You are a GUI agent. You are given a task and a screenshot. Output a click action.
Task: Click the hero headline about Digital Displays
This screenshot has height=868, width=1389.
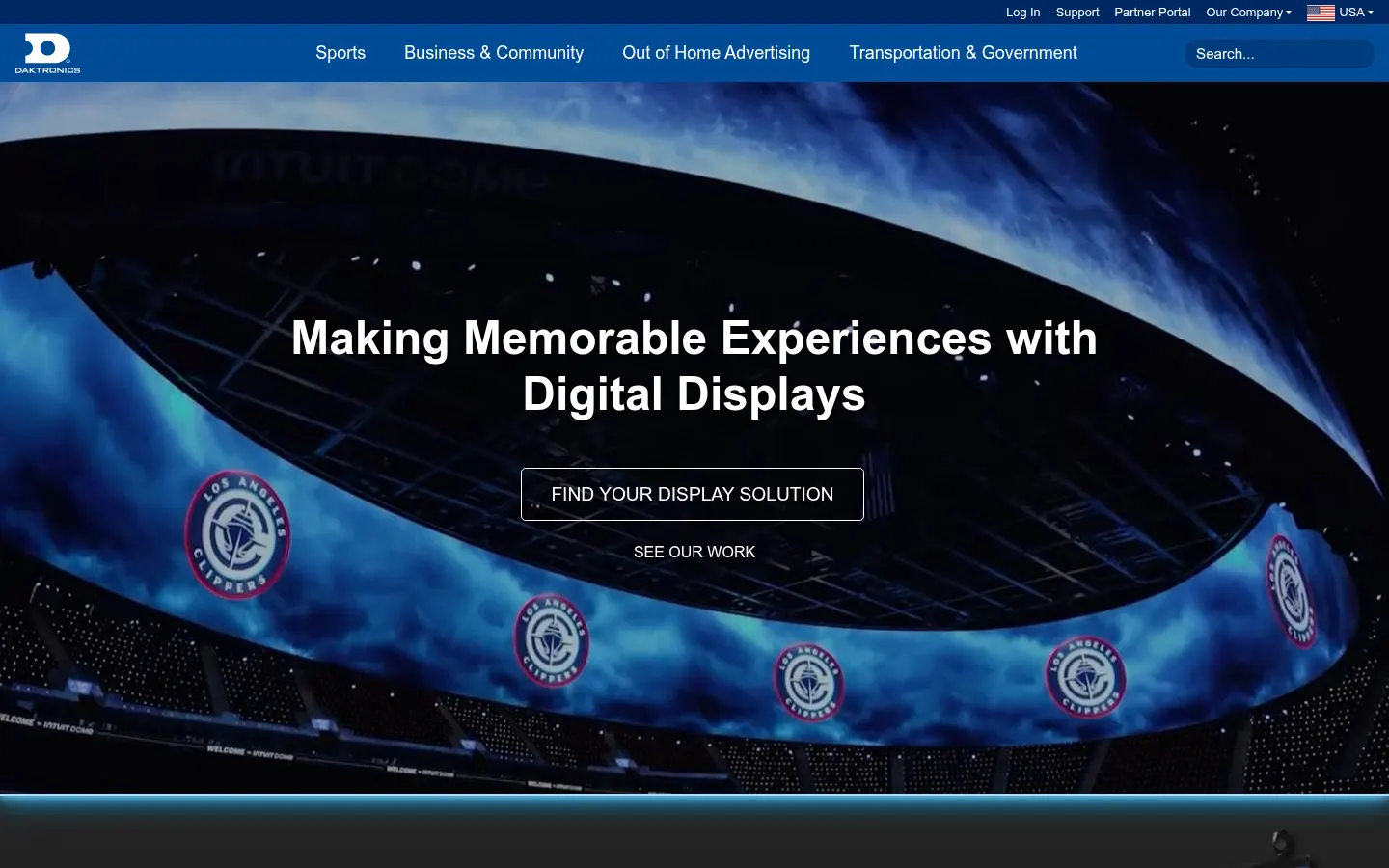point(694,366)
